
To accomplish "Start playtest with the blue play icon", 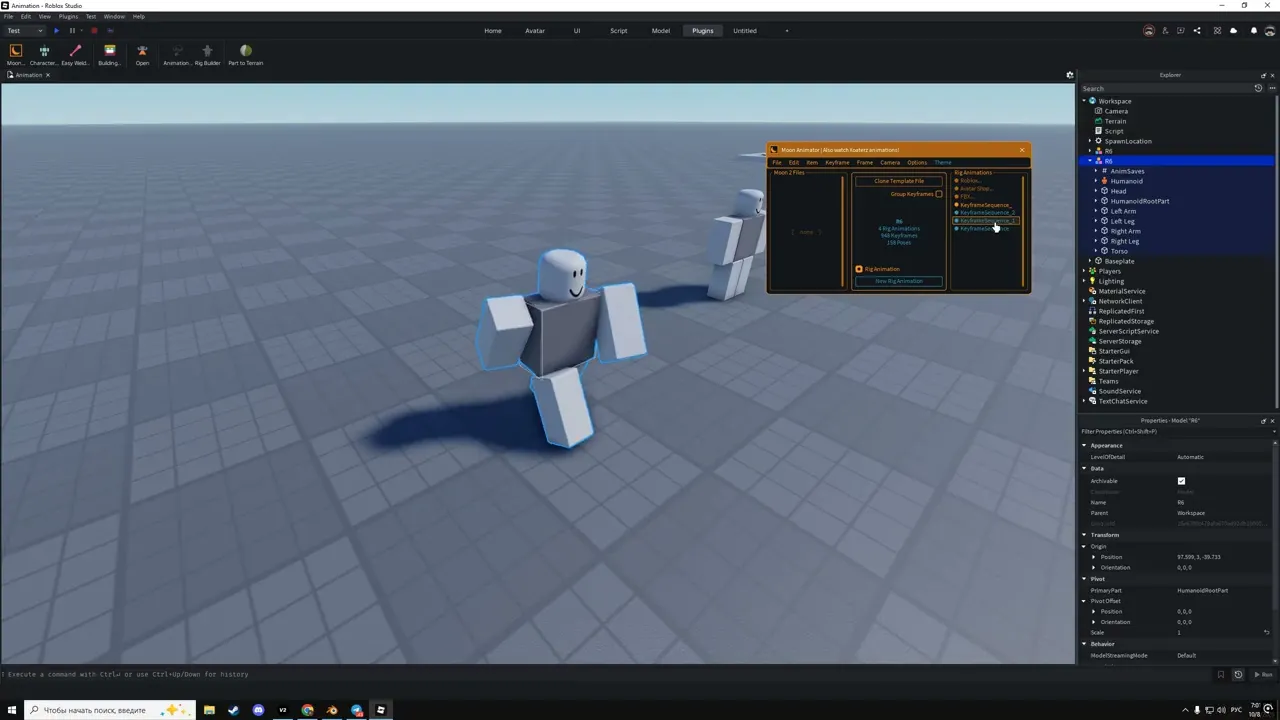I will 56,31.
